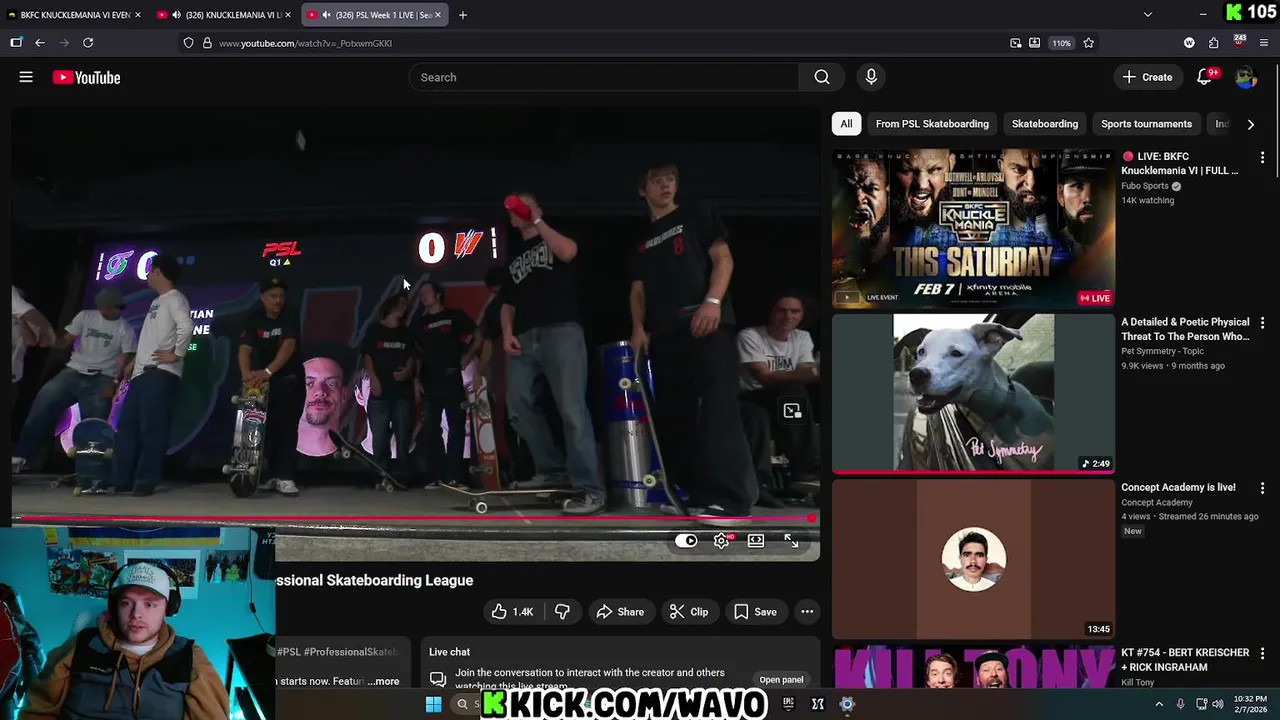Open the live chat panel
The height and width of the screenshot is (720, 1280).
pos(781,680)
